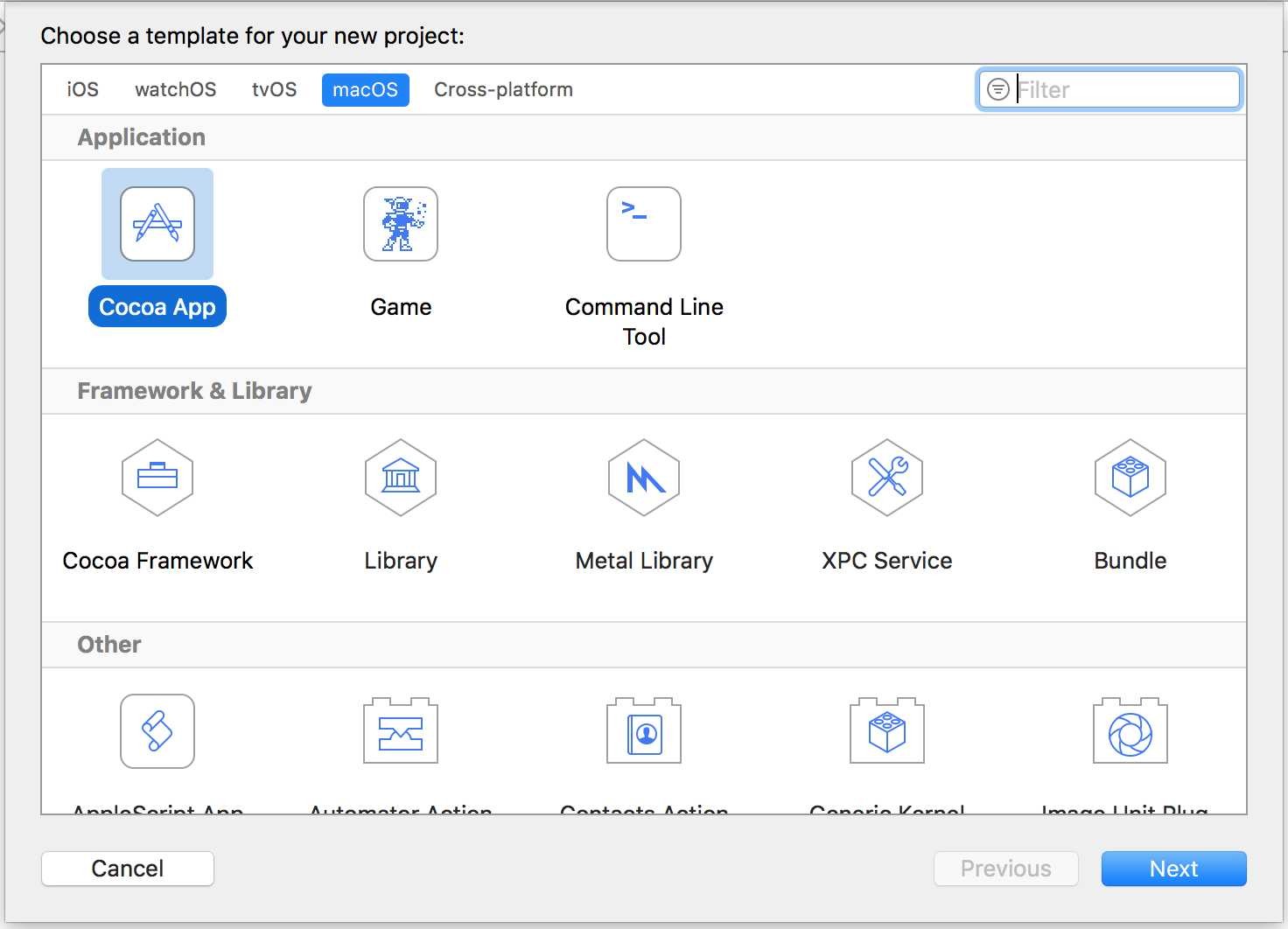The width and height of the screenshot is (1288, 929).
Task: Switch to the iOS platform tab
Action: click(83, 90)
